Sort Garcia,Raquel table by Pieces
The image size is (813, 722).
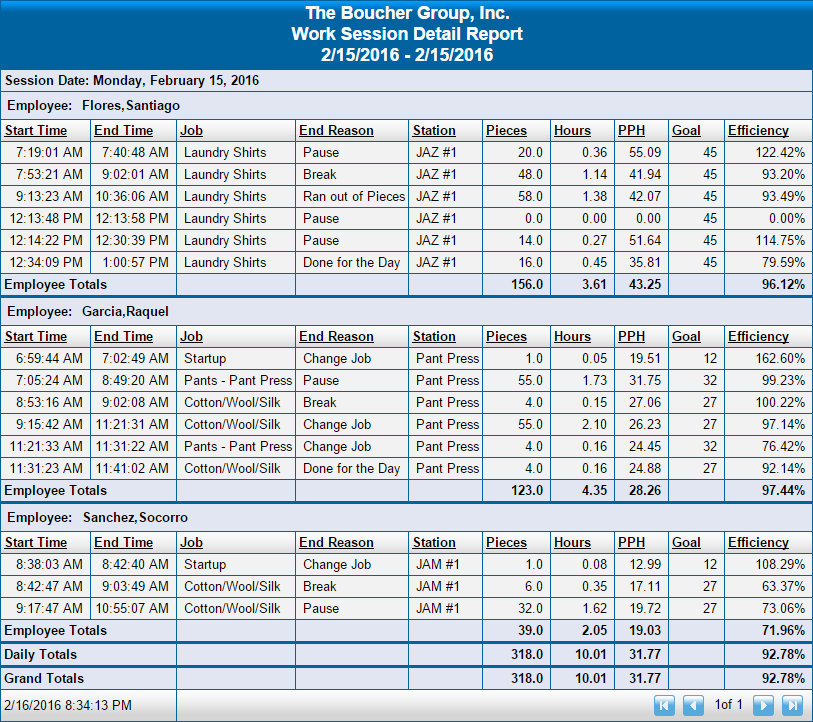click(506, 337)
